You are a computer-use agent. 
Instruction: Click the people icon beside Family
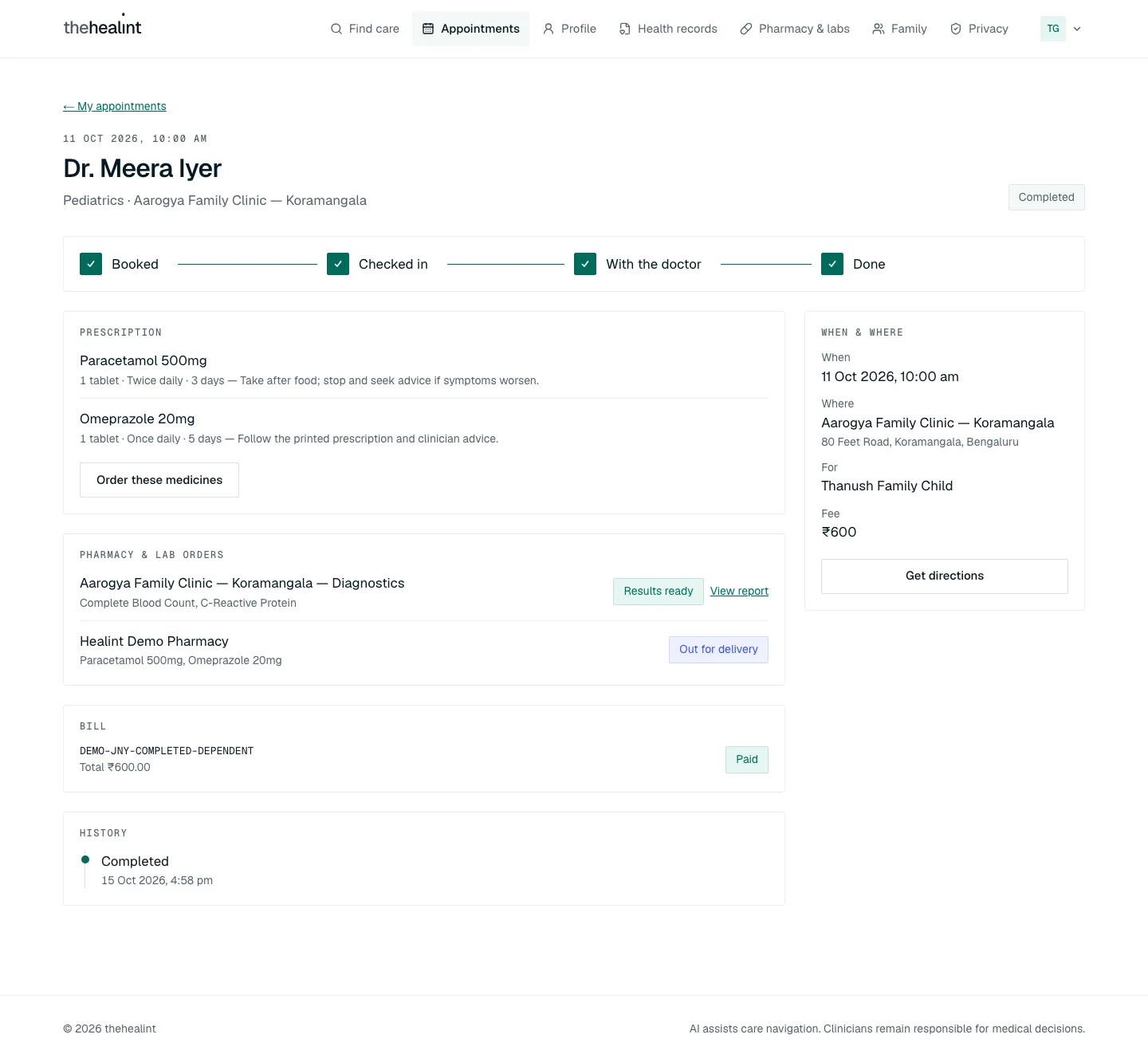(879, 29)
